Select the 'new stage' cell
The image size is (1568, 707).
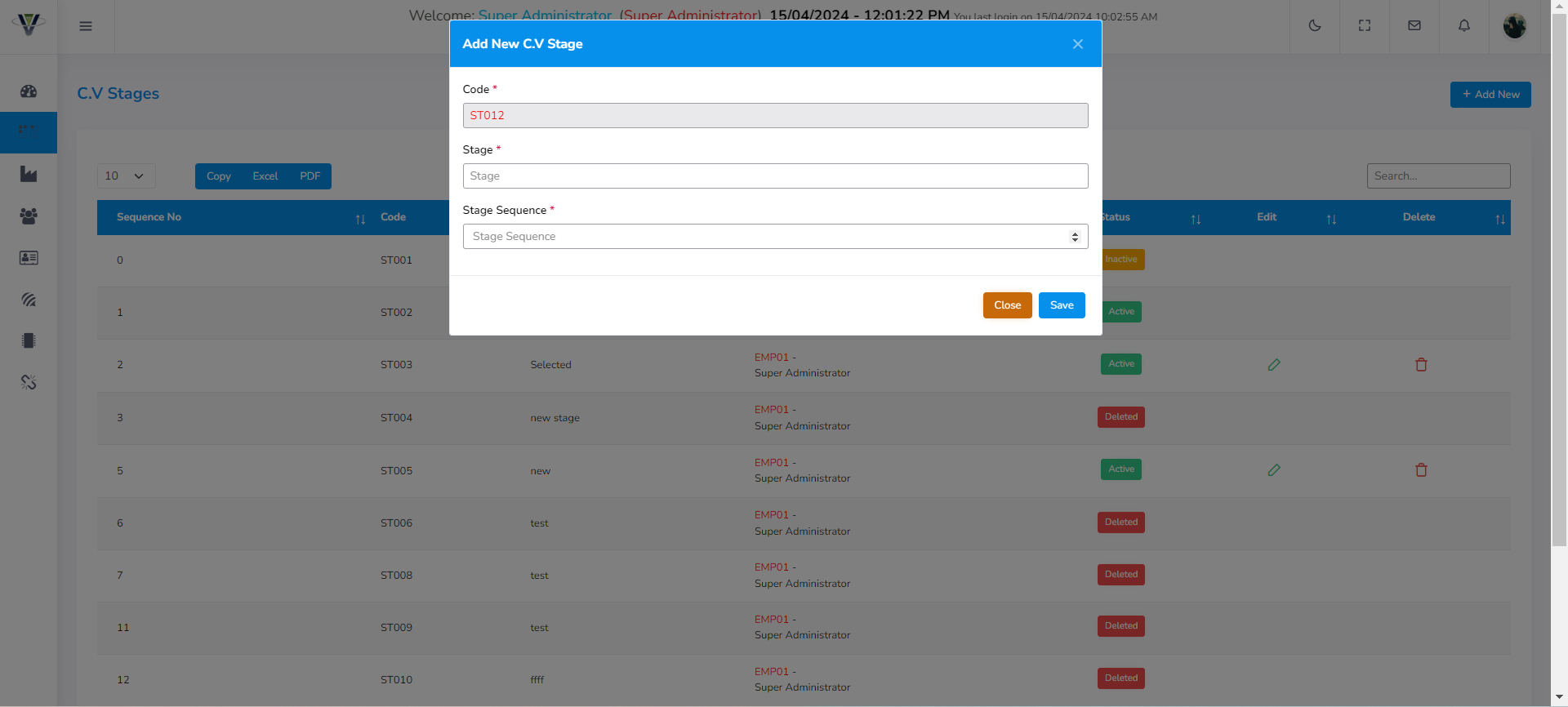pos(555,418)
